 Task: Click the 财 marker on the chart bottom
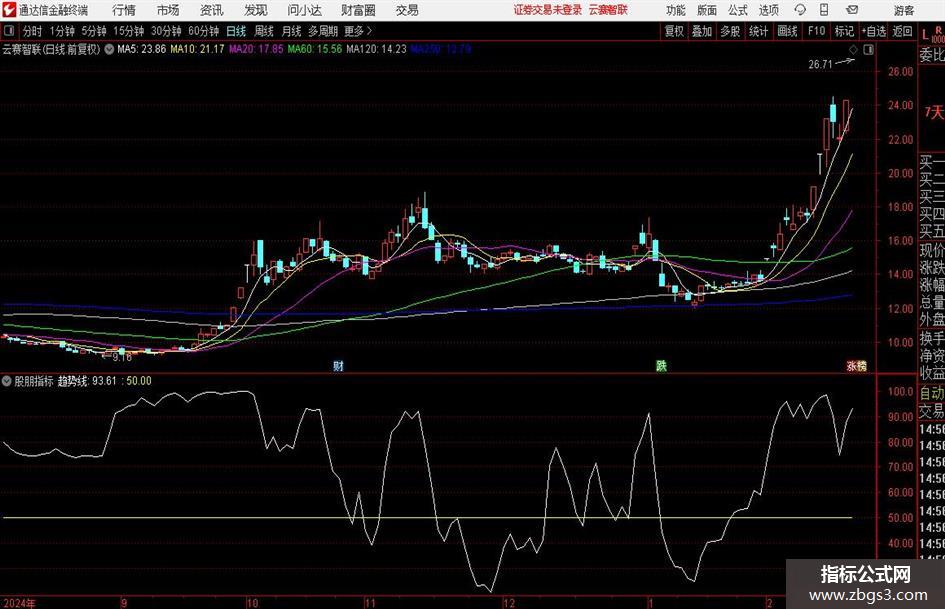click(x=338, y=366)
